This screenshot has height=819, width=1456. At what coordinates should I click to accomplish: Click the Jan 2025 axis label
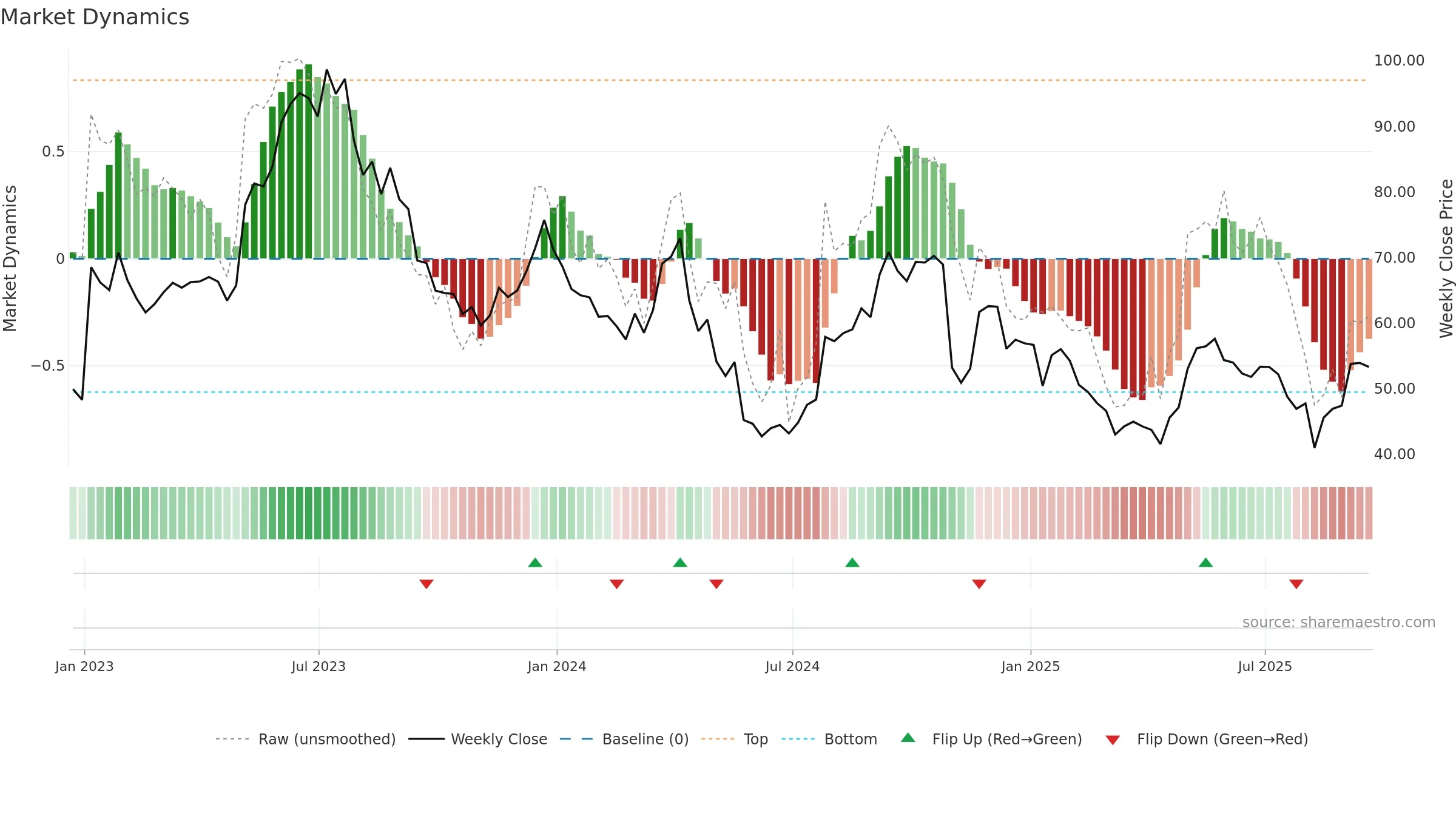[x=1031, y=667]
